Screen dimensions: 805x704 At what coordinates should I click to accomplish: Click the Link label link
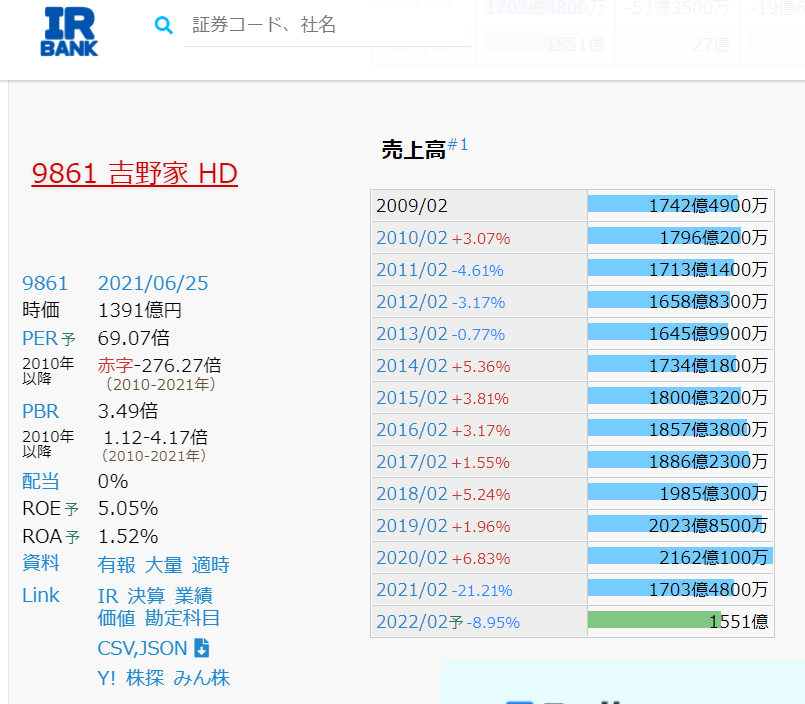41,596
